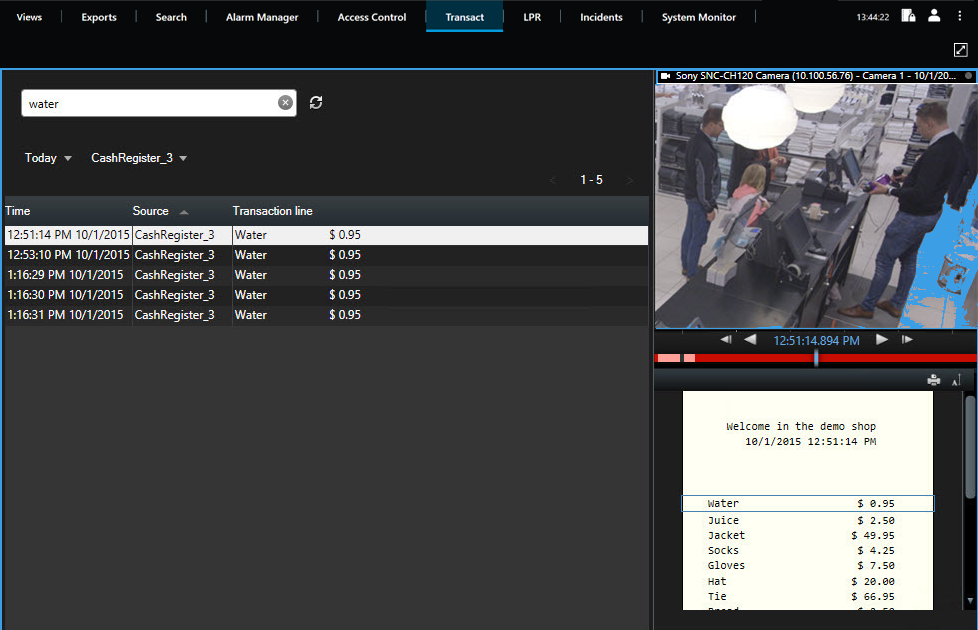This screenshot has height=630, width=978.
Task: Open the LPR tab
Action: 532,17
